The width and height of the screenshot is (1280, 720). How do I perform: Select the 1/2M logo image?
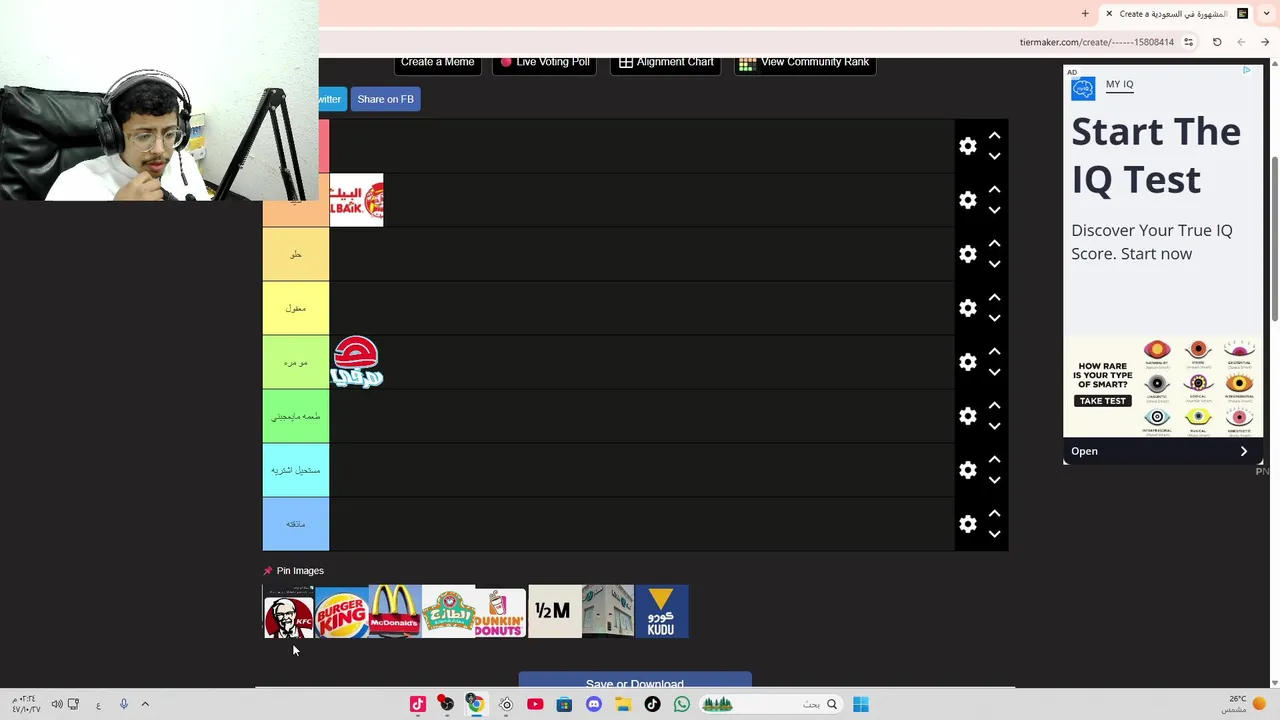(554, 612)
